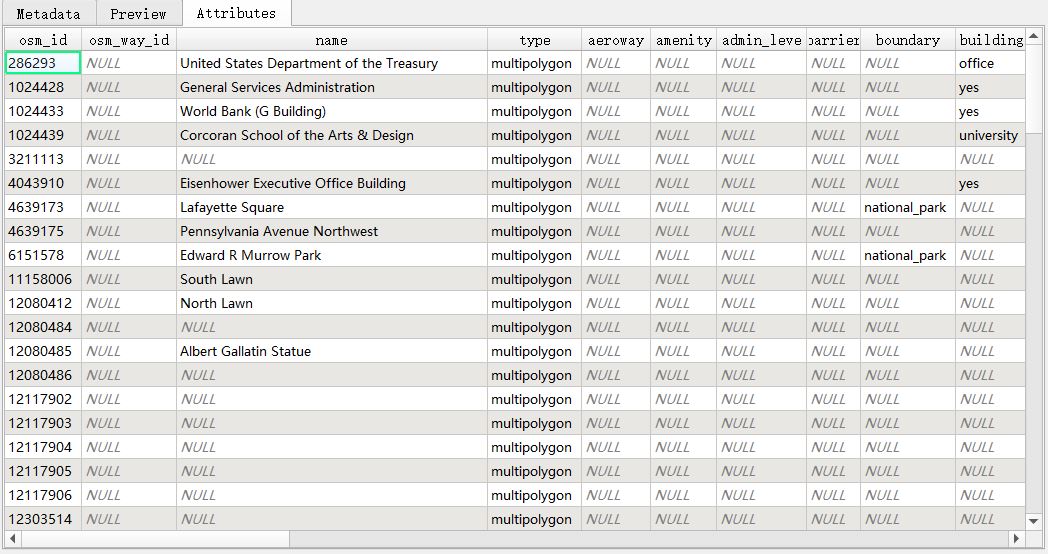Select the 'yes' building cell for World Bank
Viewport: 1048px width, 554px height.
(991, 112)
